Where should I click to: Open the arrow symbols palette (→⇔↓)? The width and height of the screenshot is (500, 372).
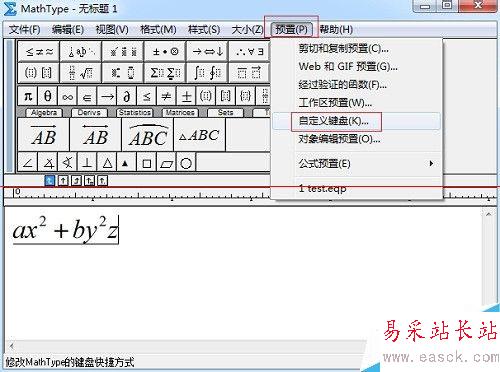click(x=207, y=52)
